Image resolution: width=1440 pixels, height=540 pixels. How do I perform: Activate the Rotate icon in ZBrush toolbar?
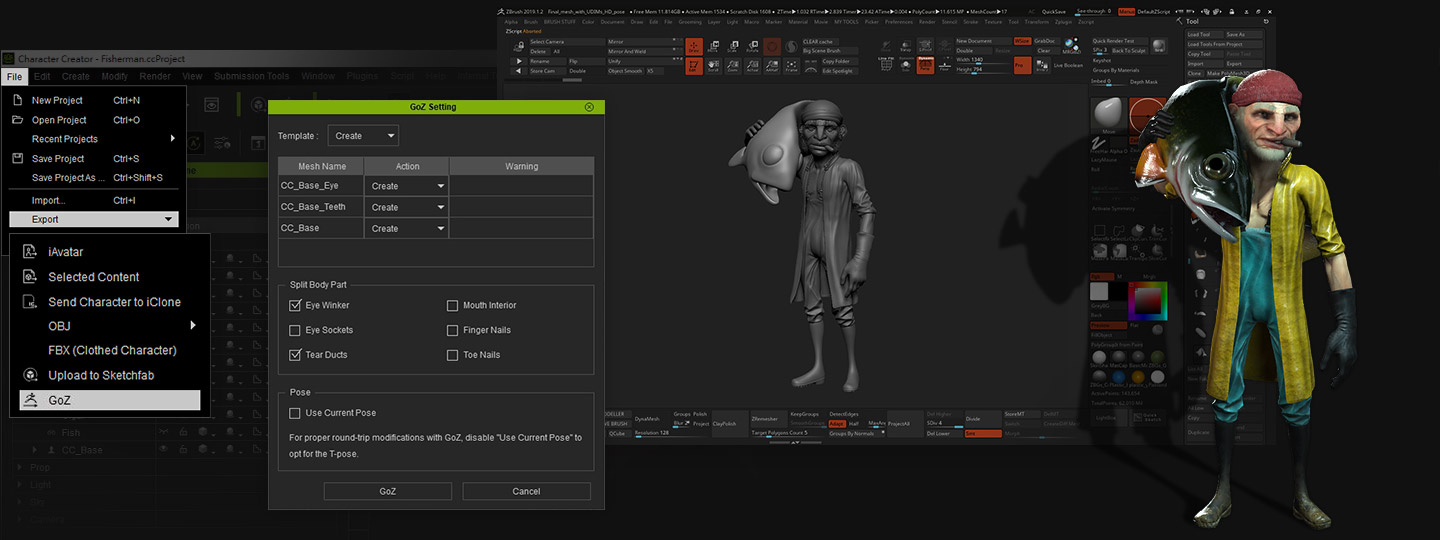point(752,47)
